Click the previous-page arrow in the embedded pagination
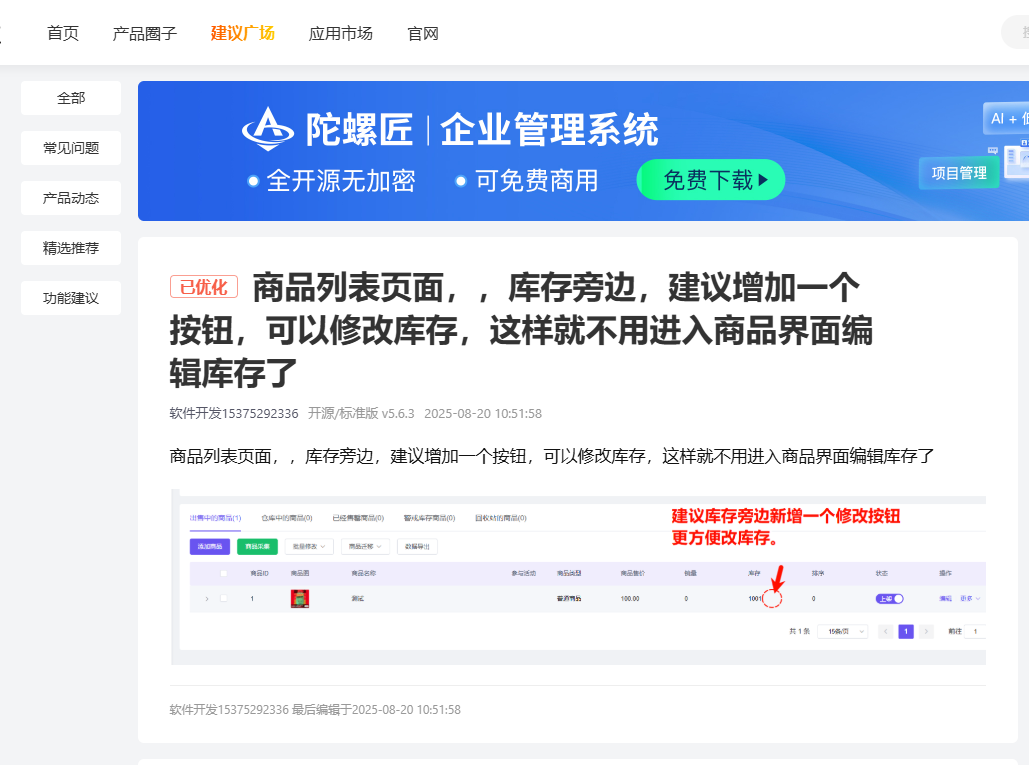Image resolution: width=1029 pixels, height=765 pixels. point(885,631)
